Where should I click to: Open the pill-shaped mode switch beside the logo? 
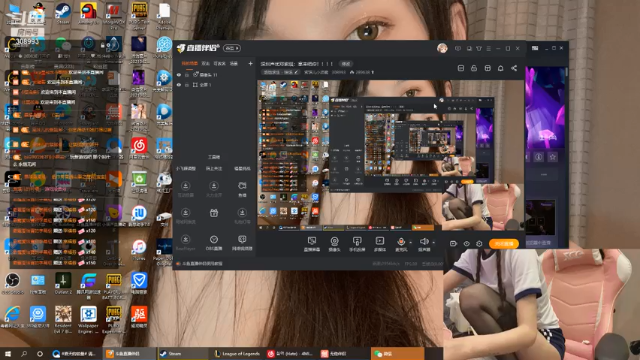pos(232,48)
